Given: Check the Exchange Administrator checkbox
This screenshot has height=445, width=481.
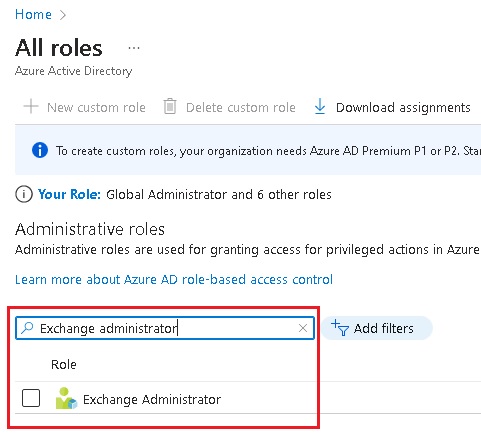Looking at the screenshot, I should (x=31, y=398).
